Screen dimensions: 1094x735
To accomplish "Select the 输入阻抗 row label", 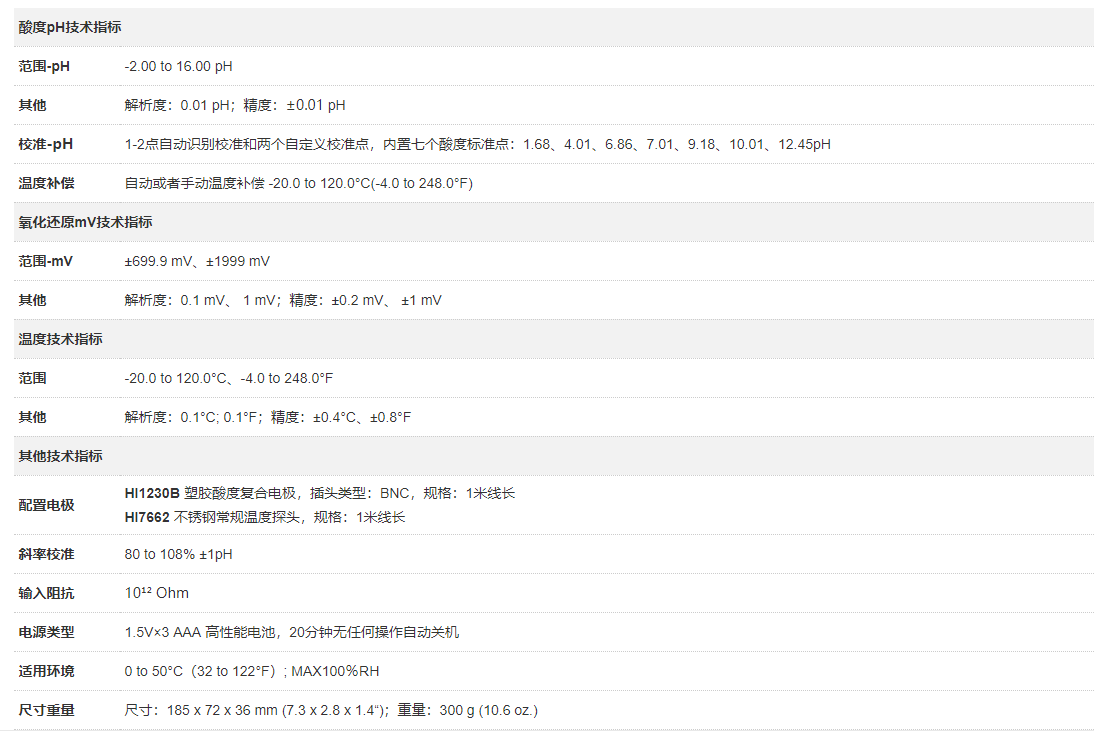I will (46, 593).
